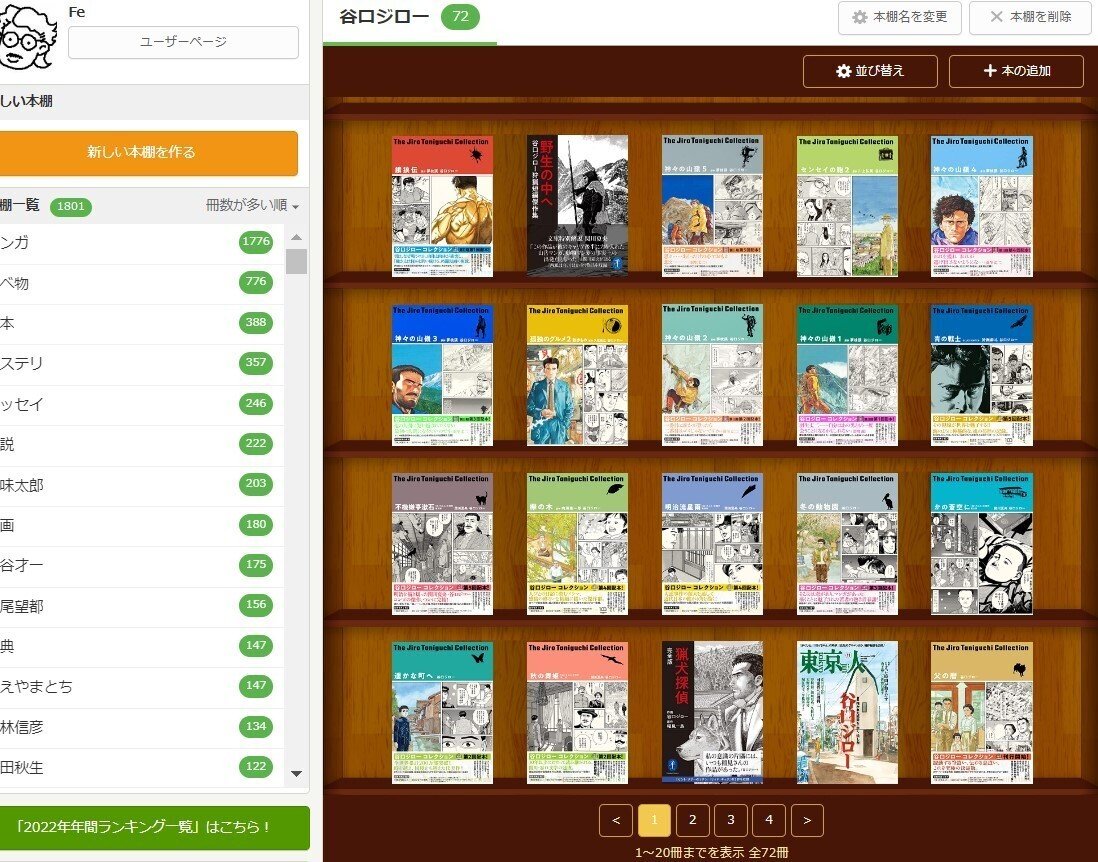Click the user avatar cartoon icon

coord(27,35)
